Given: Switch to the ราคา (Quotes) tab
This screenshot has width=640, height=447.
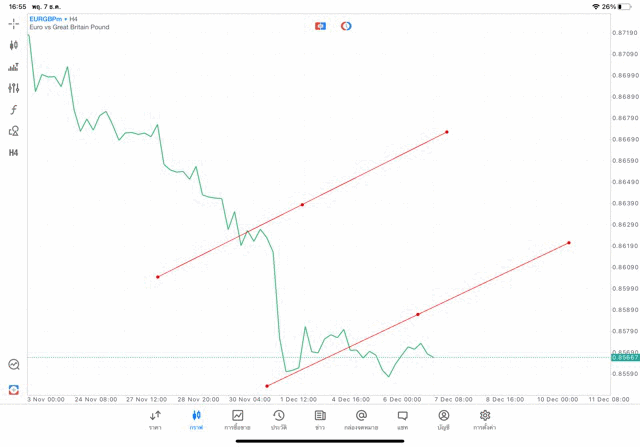Looking at the screenshot, I should pos(155,419).
